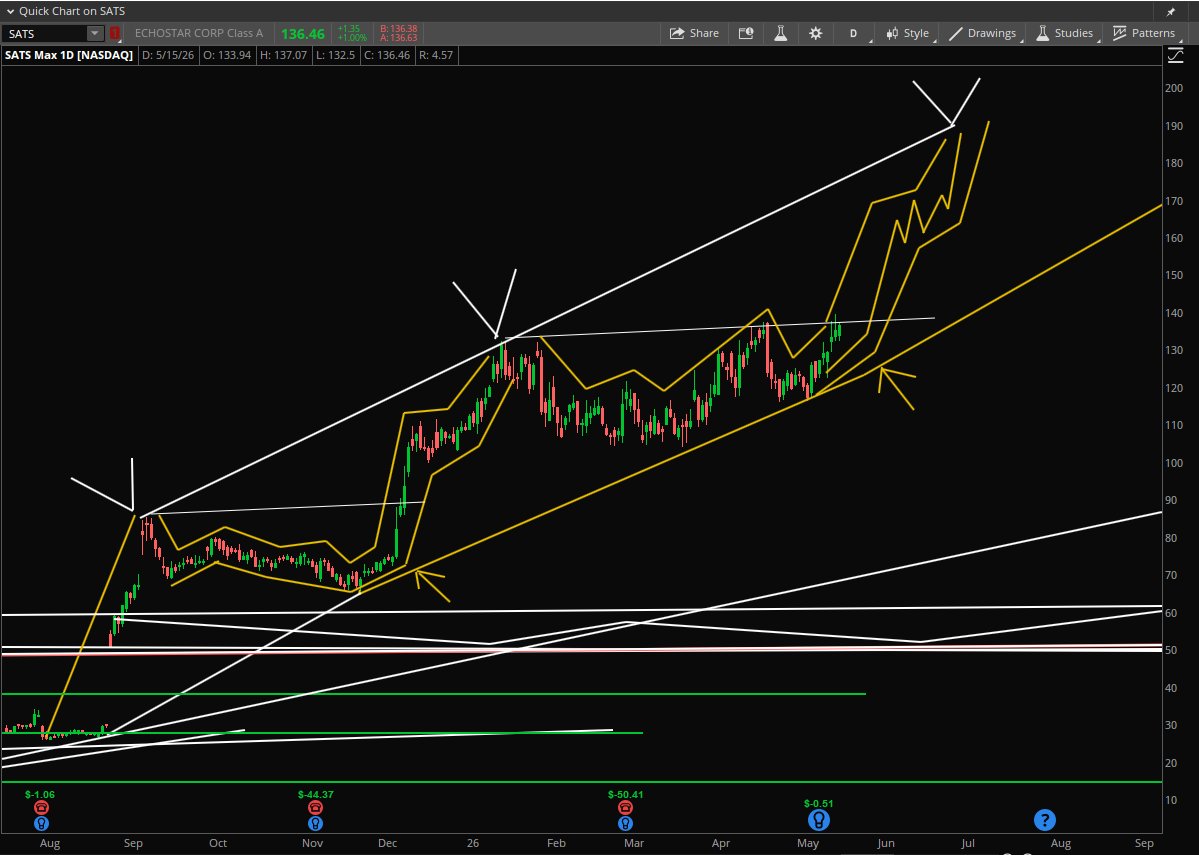The width and height of the screenshot is (1199, 855).
Task: Click the close value C: 136.46
Action: pos(387,55)
